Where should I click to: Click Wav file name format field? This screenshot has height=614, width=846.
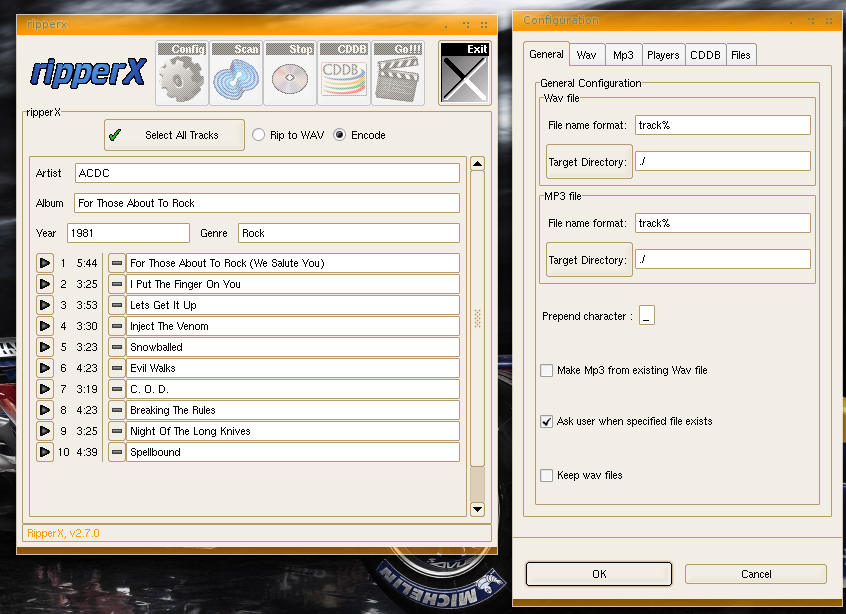[722, 125]
